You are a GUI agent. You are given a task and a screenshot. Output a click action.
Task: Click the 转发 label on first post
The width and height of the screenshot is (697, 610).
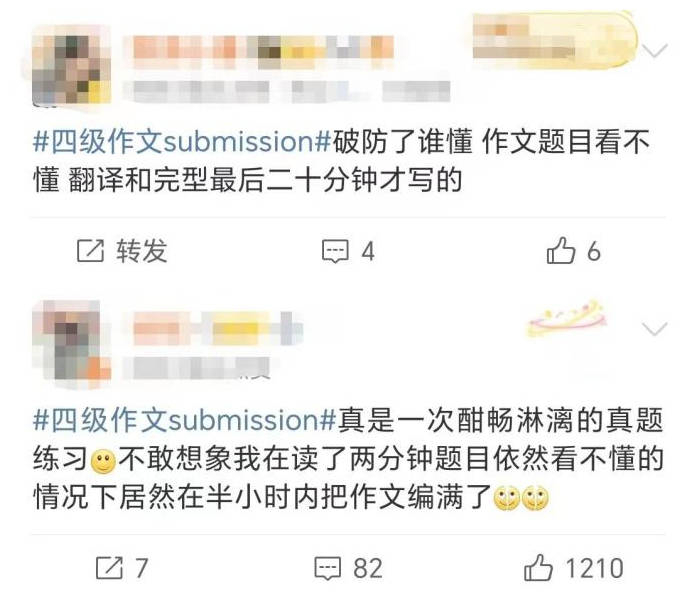142,251
